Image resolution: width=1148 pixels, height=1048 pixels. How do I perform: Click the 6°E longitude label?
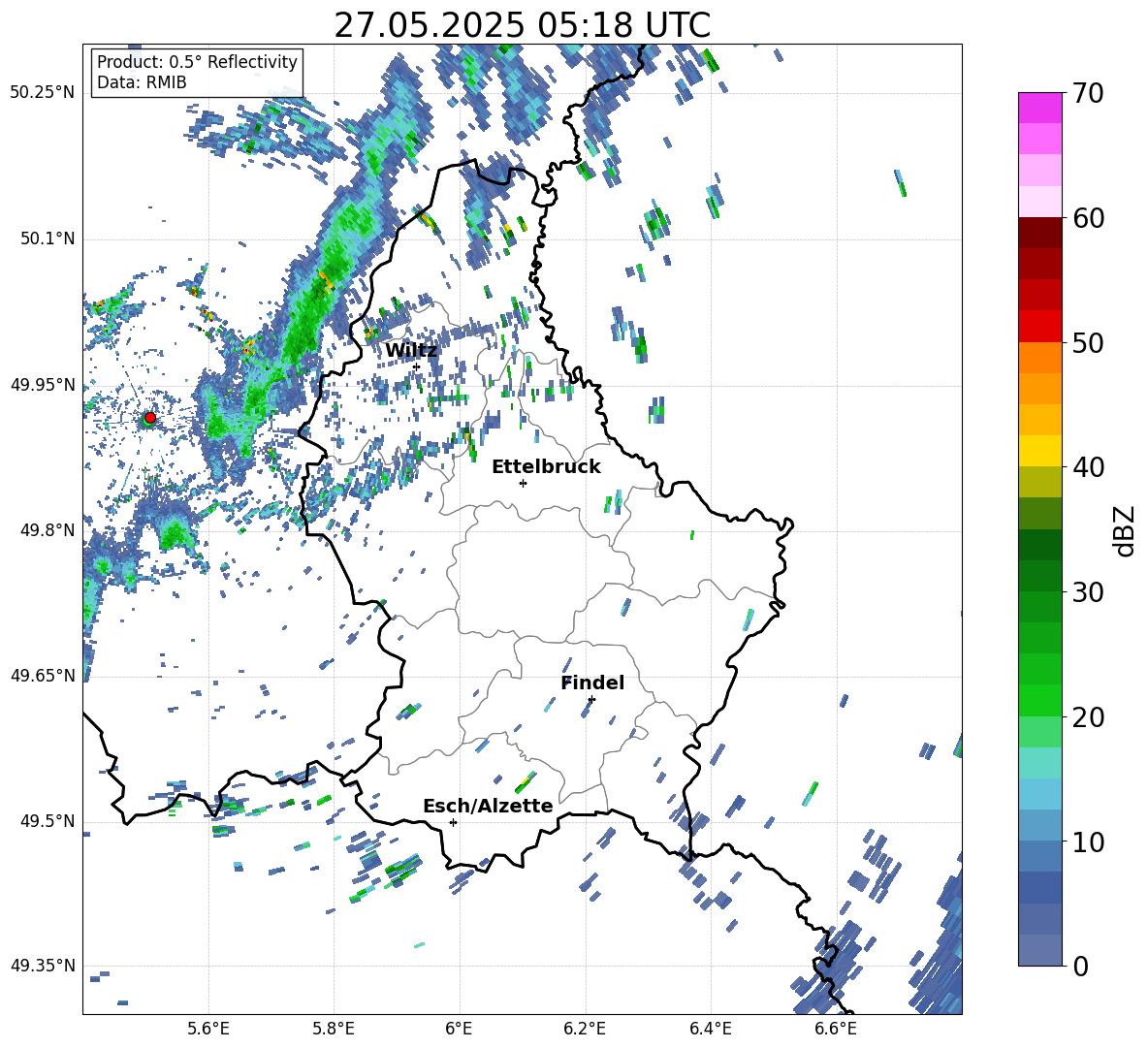tap(459, 1029)
